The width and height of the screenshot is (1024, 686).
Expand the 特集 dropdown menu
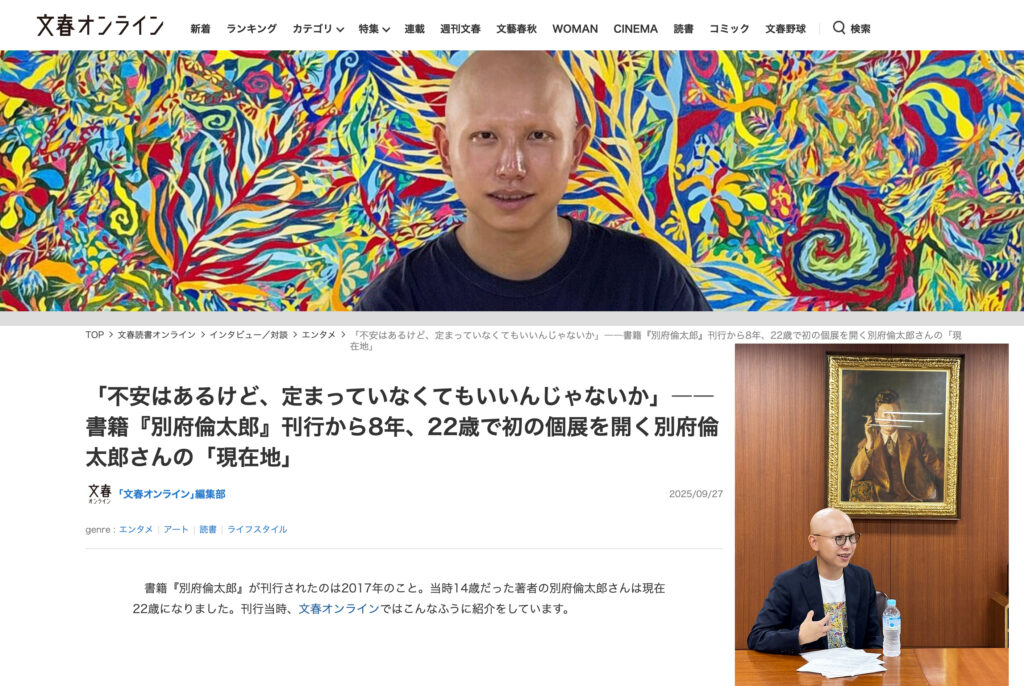[x=374, y=29]
